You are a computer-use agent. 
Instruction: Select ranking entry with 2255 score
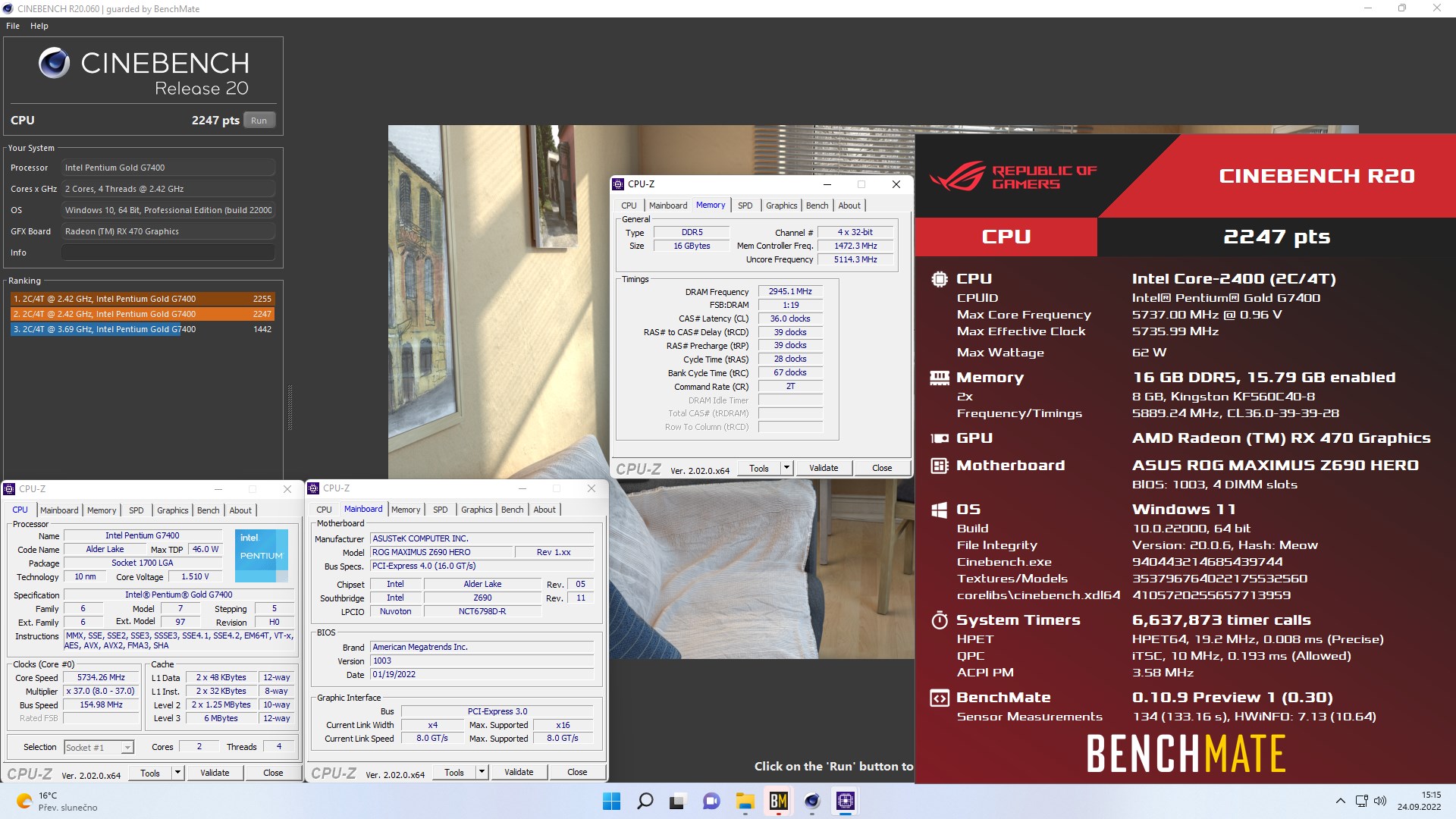(143, 299)
